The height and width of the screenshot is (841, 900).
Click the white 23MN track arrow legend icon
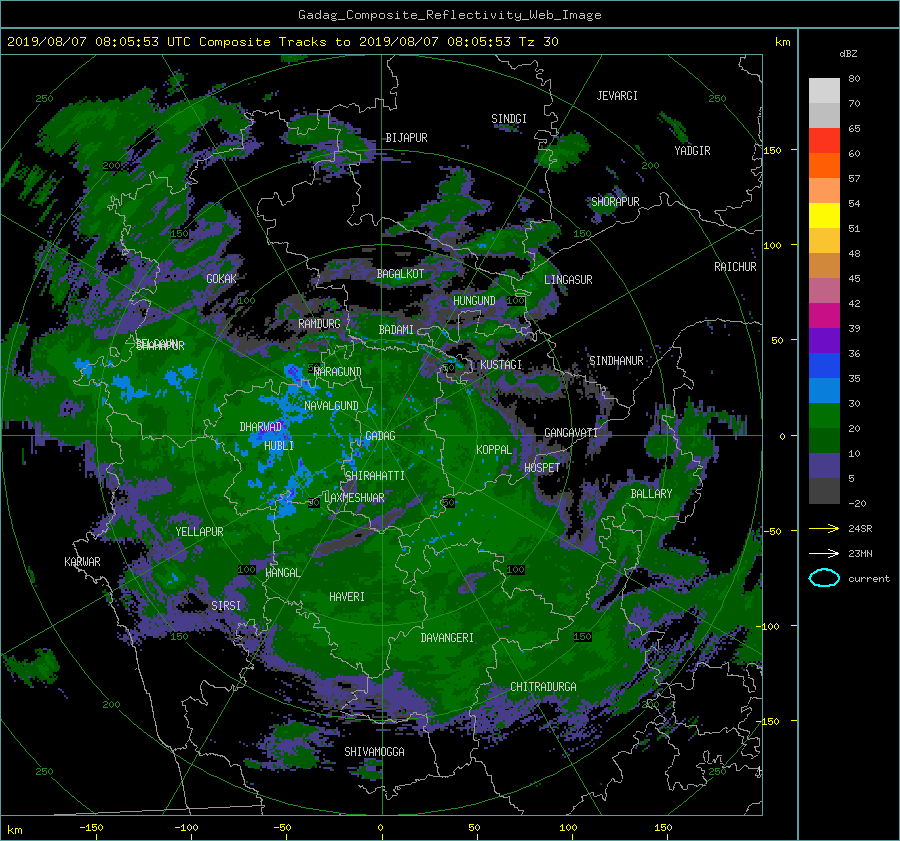point(824,553)
